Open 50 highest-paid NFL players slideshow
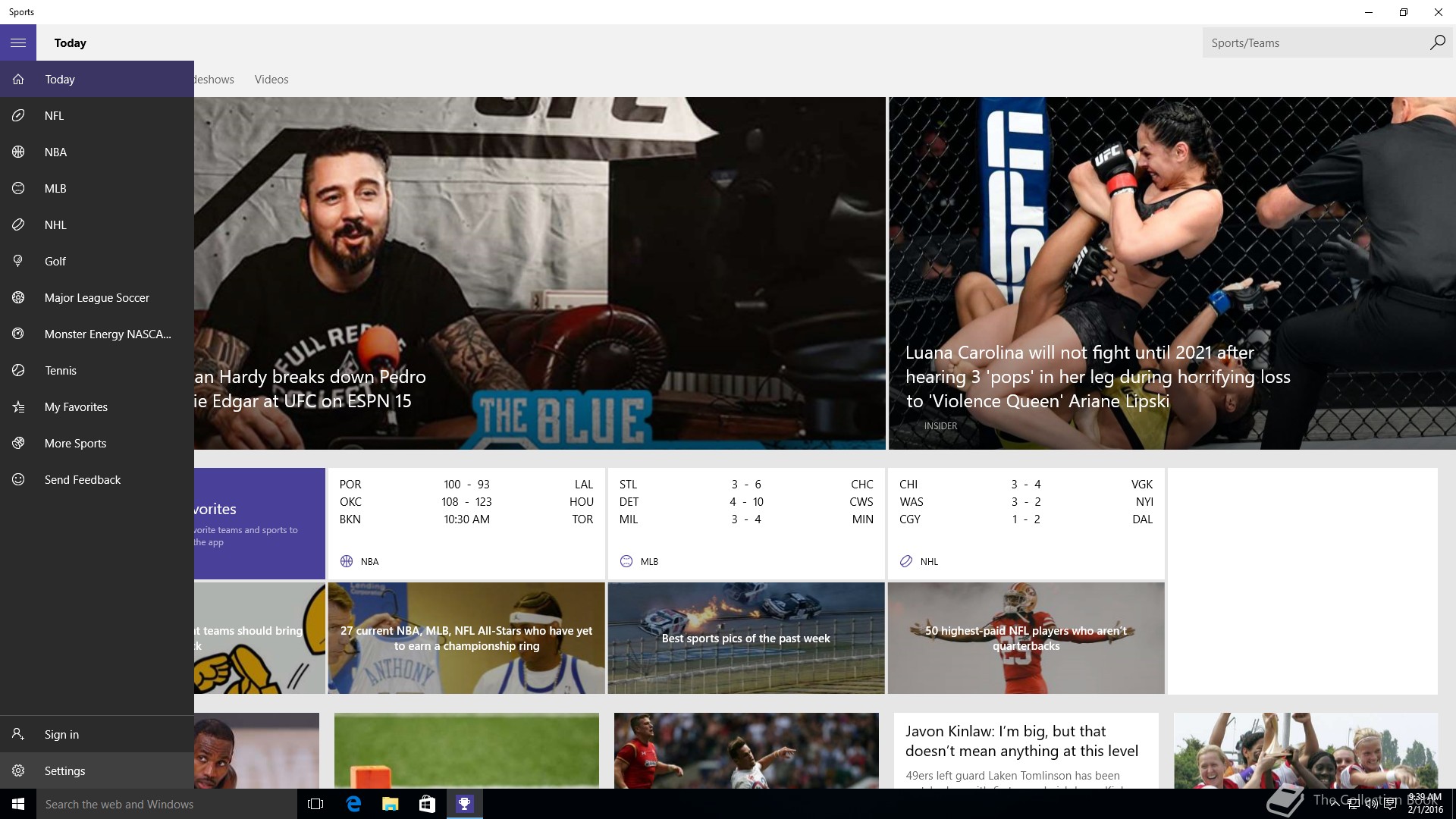Screen dimensions: 1456x819 1026,638
